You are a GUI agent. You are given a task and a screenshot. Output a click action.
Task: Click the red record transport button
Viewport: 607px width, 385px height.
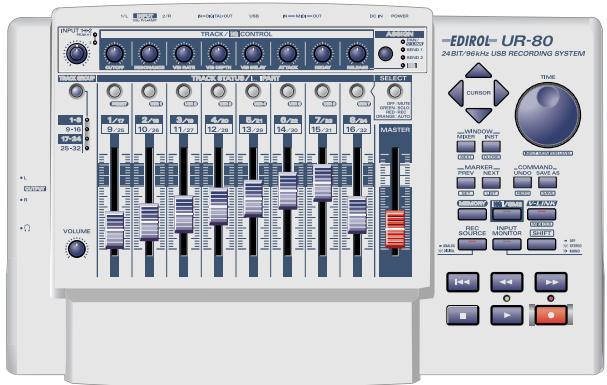pyautogui.click(x=551, y=315)
